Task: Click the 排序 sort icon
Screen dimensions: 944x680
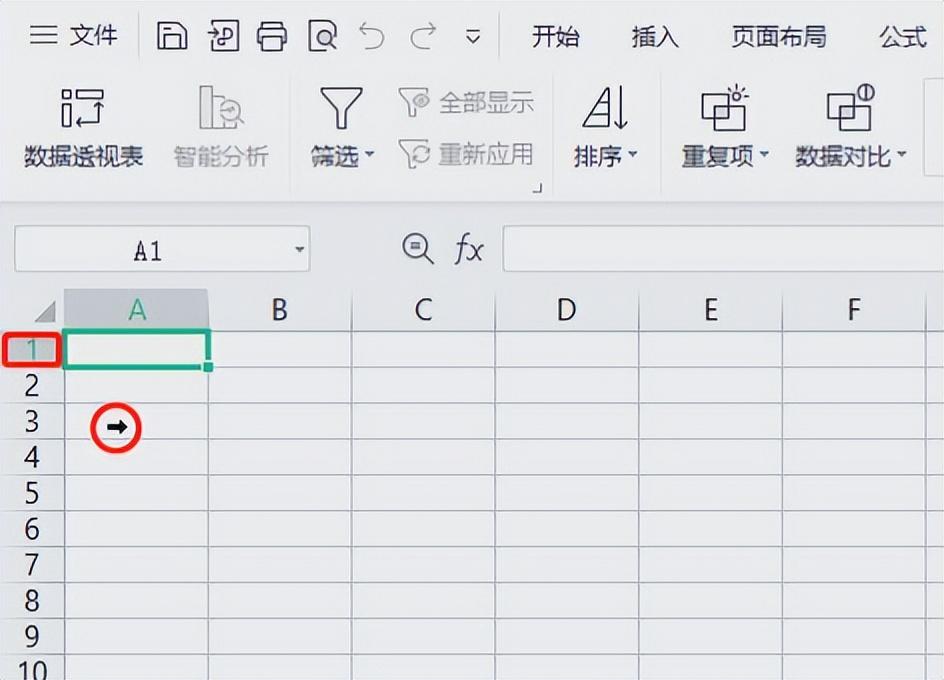Action: (605, 108)
